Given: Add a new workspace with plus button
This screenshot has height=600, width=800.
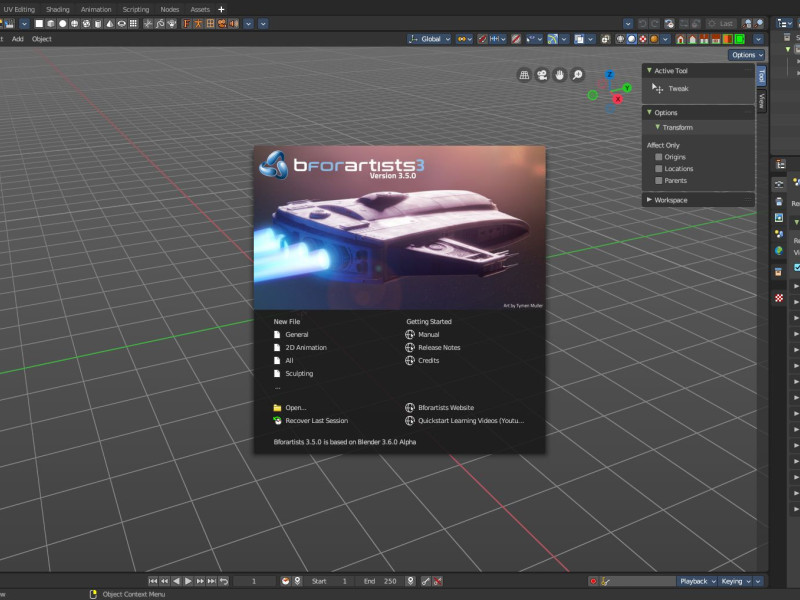Looking at the screenshot, I should tap(221, 9).
